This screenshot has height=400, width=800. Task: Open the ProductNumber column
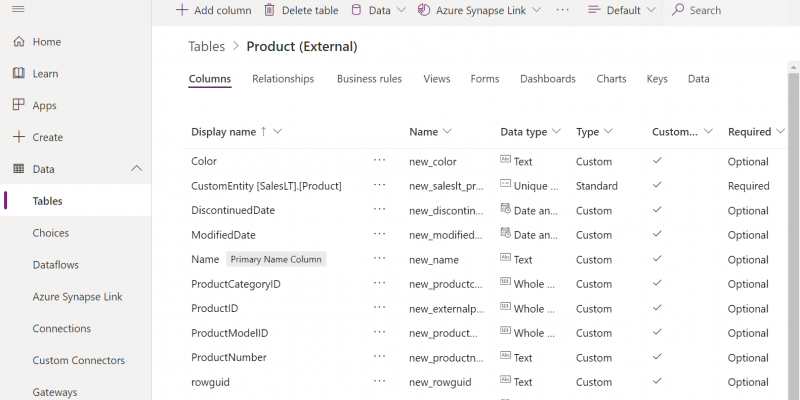[227, 358]
